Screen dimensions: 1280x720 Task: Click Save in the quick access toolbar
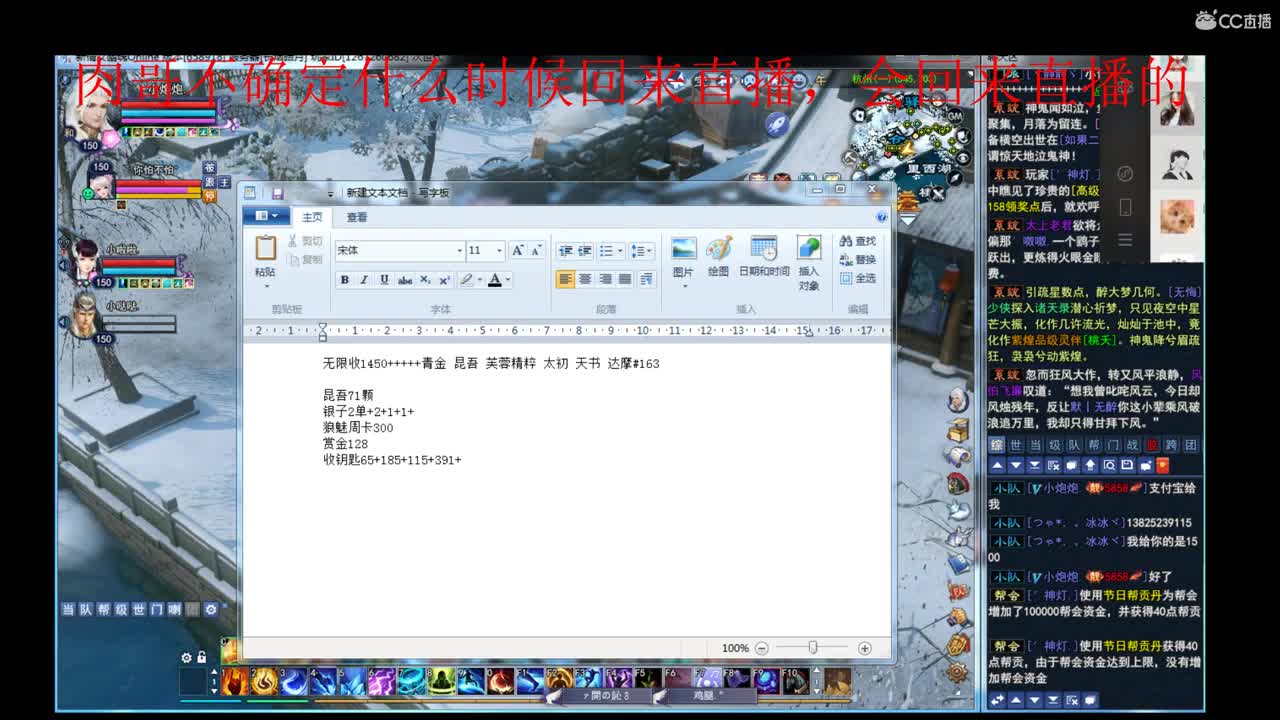(x=277, y=193)
